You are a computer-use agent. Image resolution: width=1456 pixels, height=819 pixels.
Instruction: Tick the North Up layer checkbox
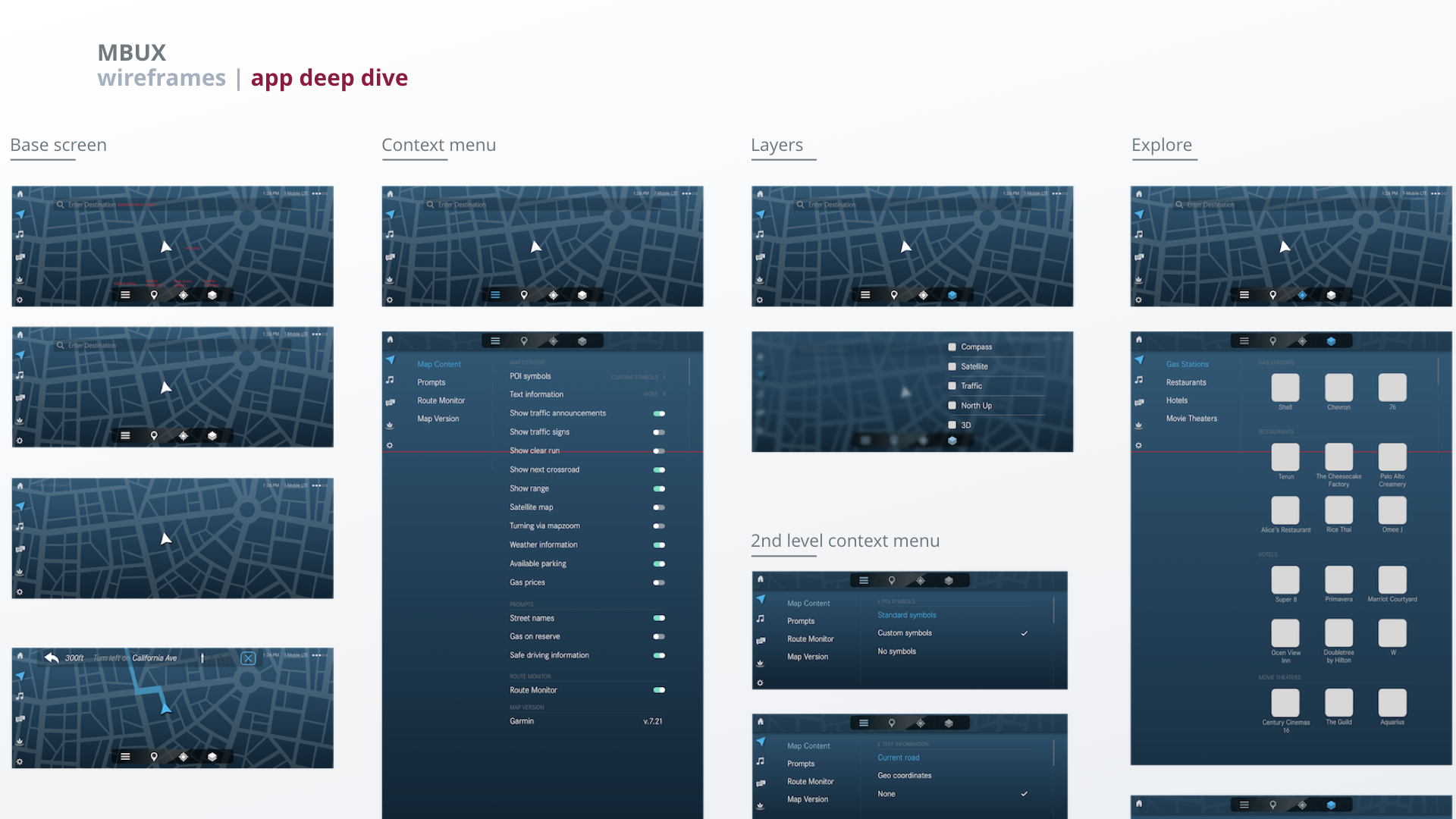click(952, 406)
